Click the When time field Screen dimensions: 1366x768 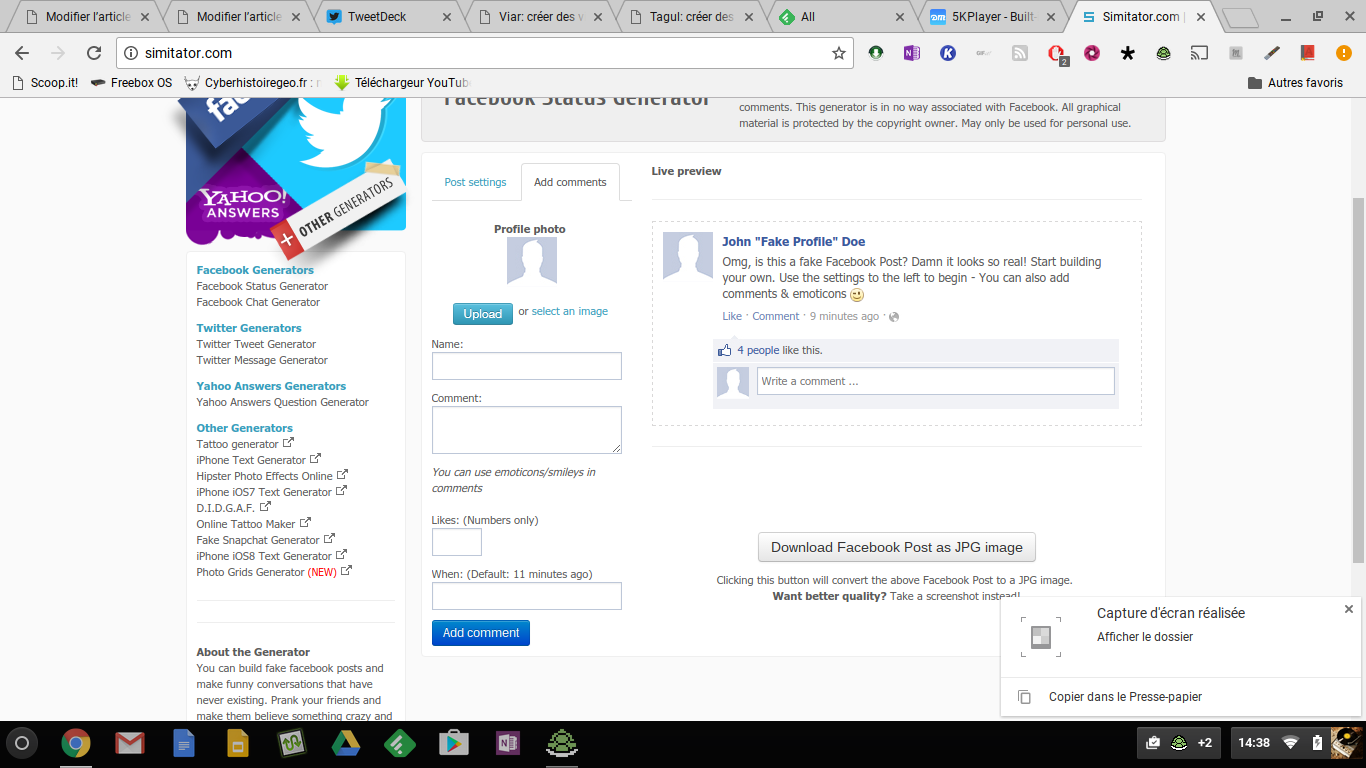tap(527, 596)
